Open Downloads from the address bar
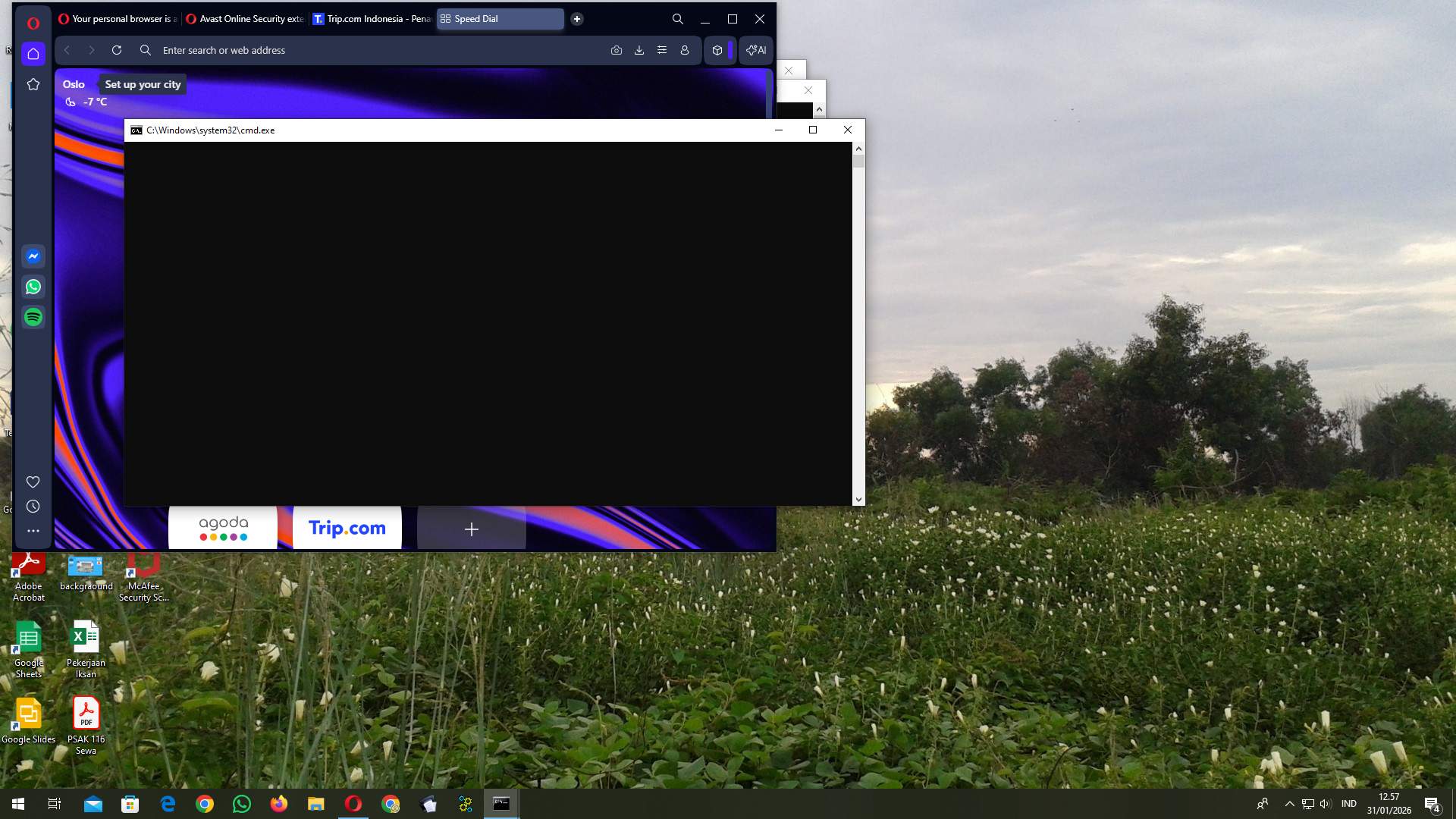This screenshot has height=819, width=1456. pyautogui.click(x=639, y=50)
